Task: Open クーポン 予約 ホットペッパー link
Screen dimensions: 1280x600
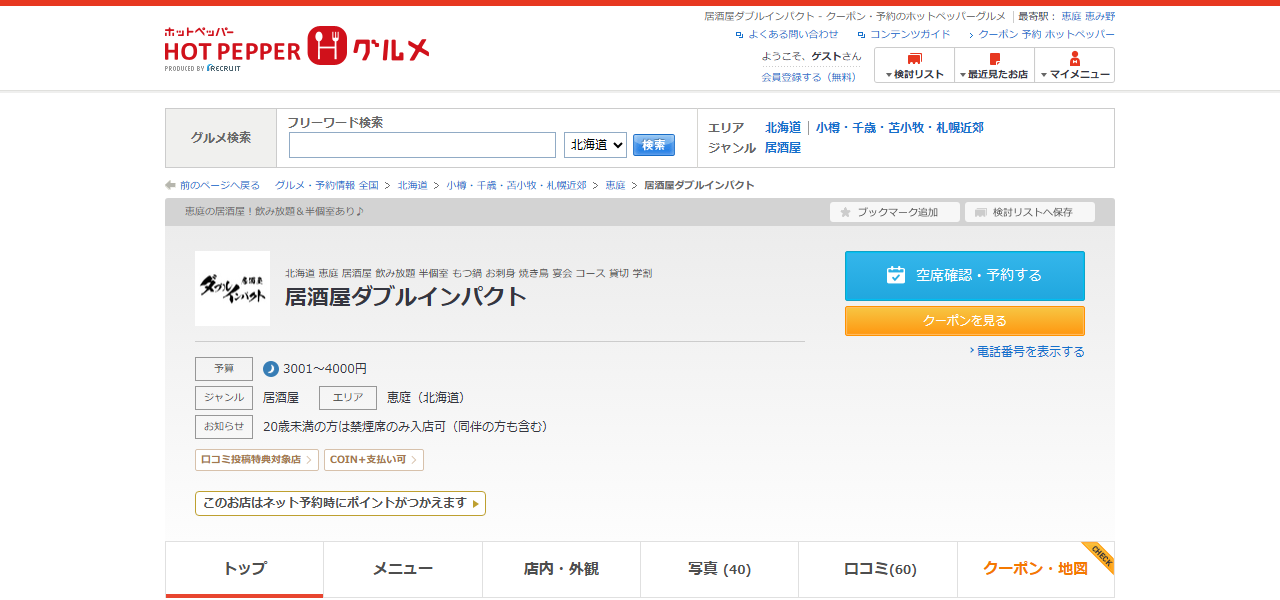Action: pyautogui.click(x=1046, y=34)
